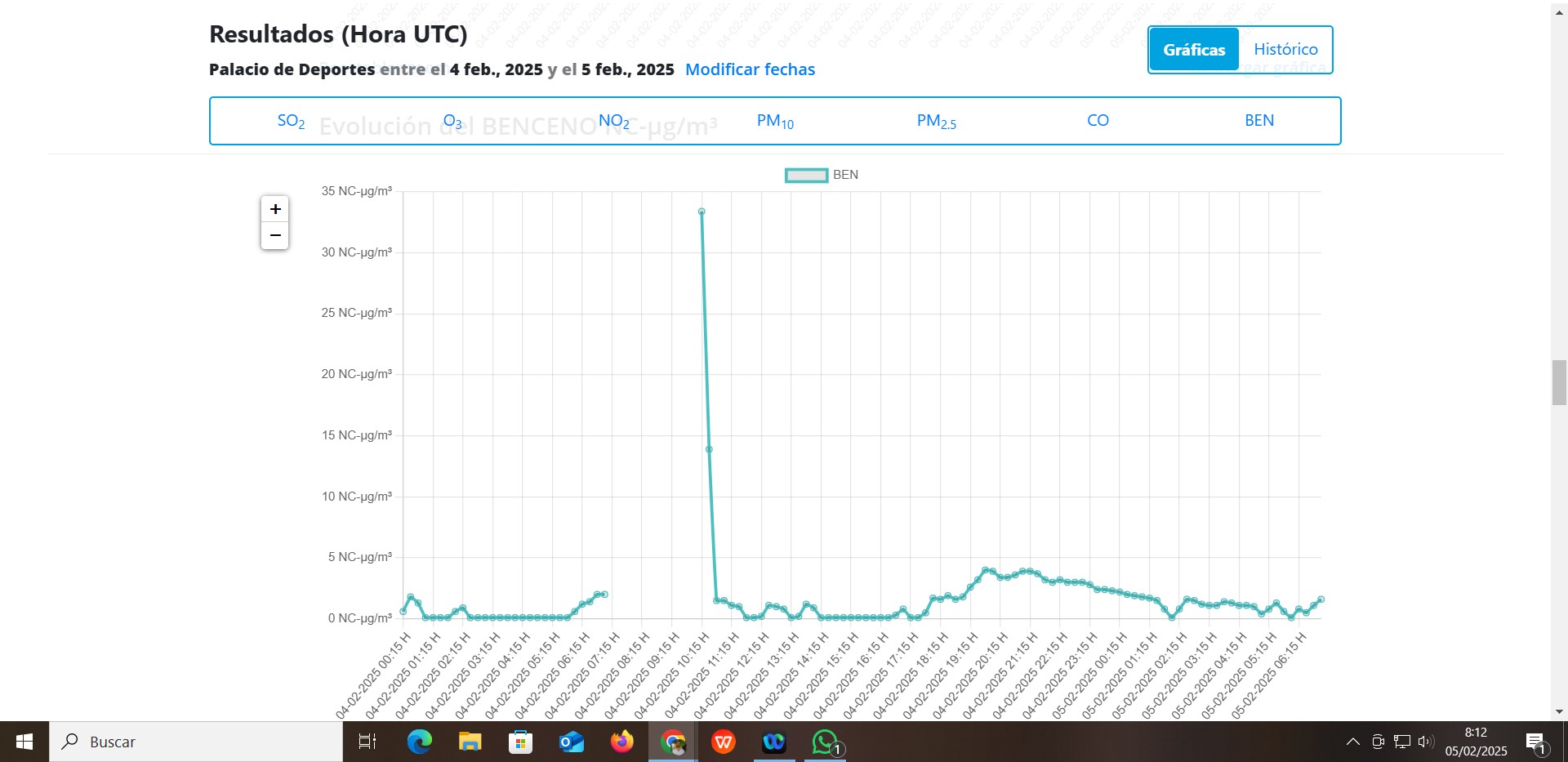Select the SO2 pollutant tab
The width and height of the screenshot is (1568, 762).
292,121
